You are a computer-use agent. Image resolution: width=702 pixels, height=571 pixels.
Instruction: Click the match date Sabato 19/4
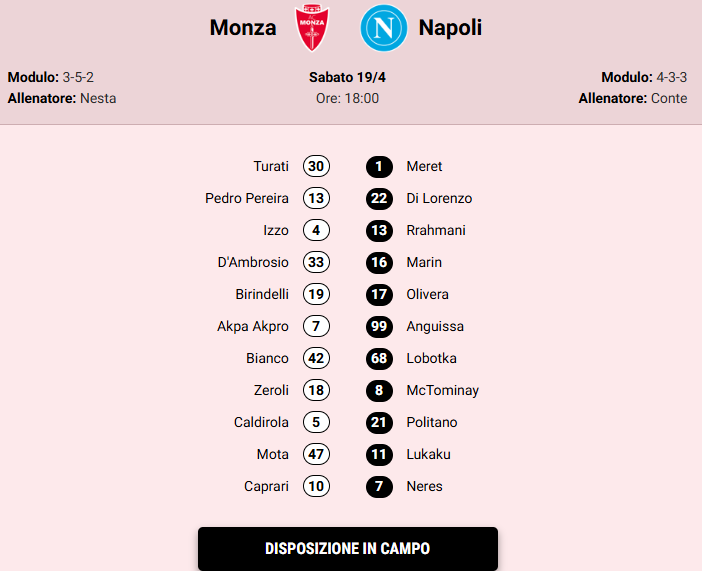click(x=347, y=77)
